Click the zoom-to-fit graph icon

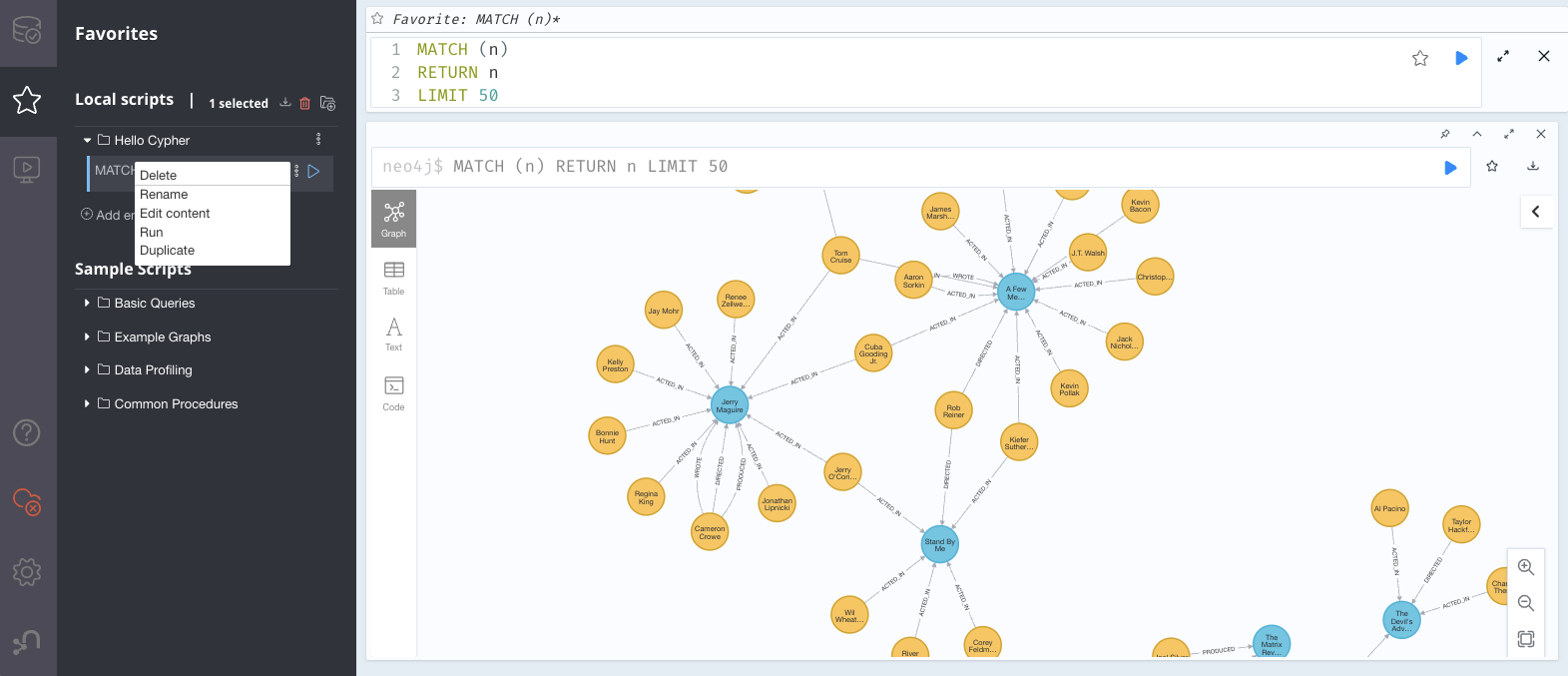pyautogui.click(x=1525, y=639)
